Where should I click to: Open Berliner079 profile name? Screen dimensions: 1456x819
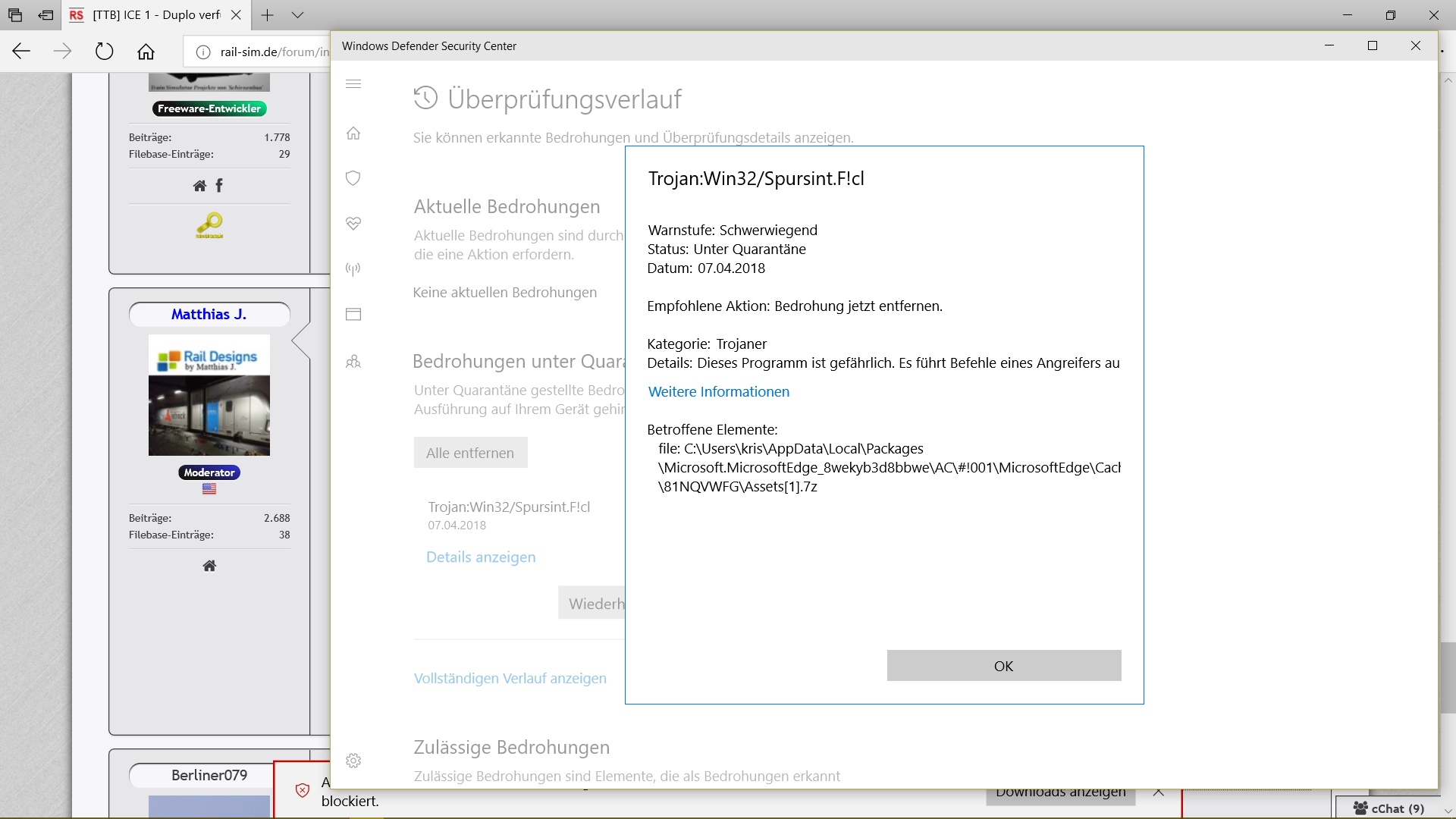click(x=209, y=775)
